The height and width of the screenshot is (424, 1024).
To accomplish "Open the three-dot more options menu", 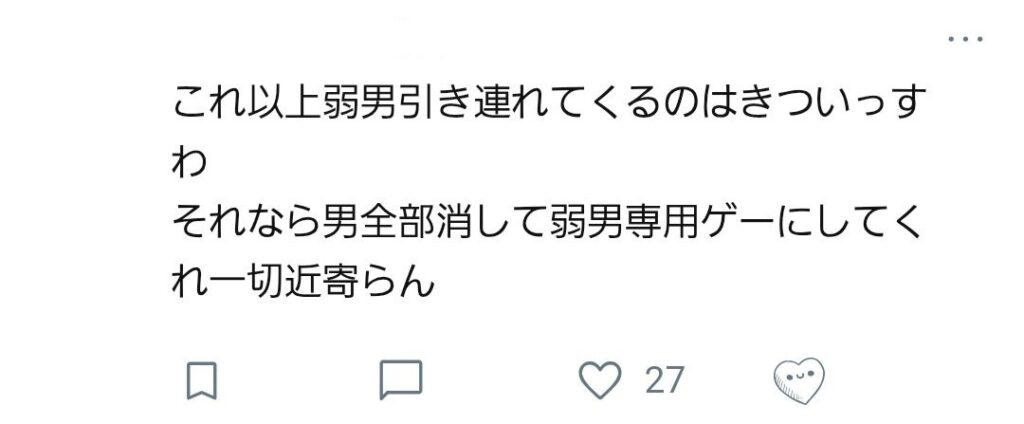I will click(x=965, y=39).
